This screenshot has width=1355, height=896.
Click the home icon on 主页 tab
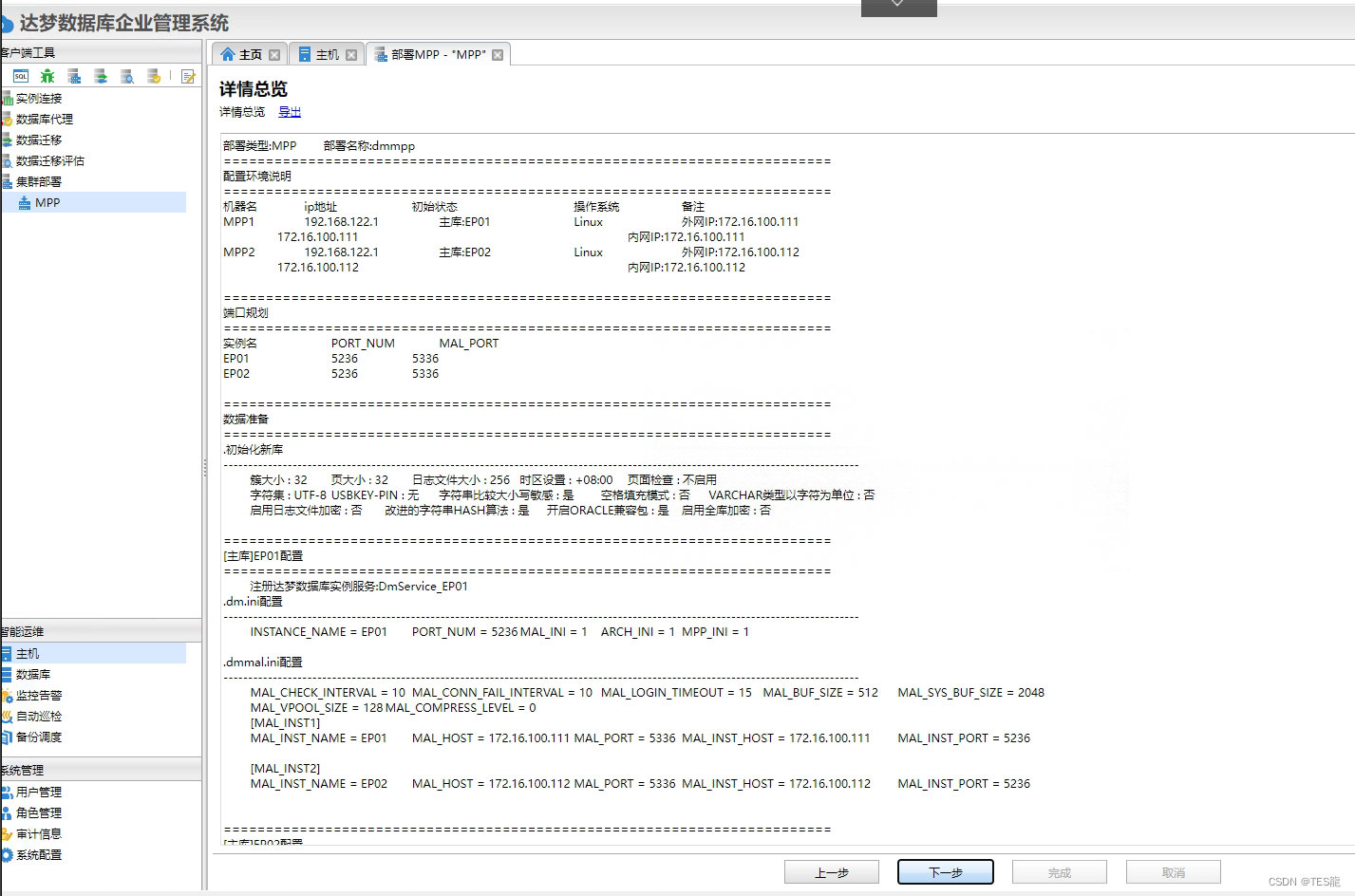[228, 54]
